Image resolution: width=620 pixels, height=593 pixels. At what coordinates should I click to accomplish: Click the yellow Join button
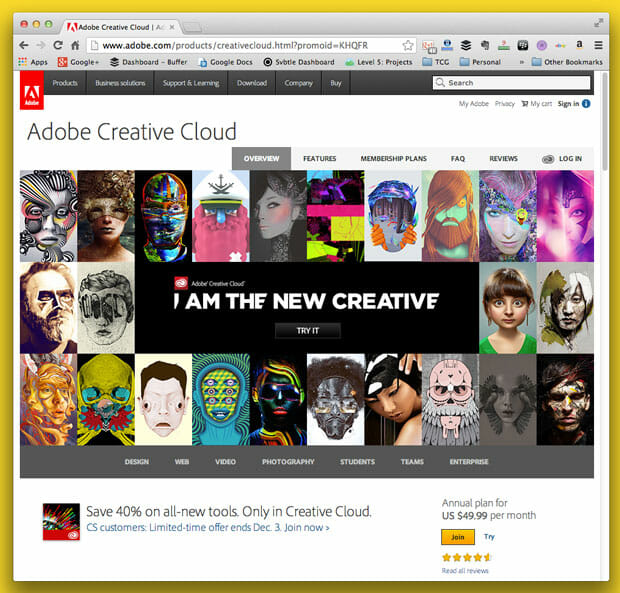click(457, 537)
